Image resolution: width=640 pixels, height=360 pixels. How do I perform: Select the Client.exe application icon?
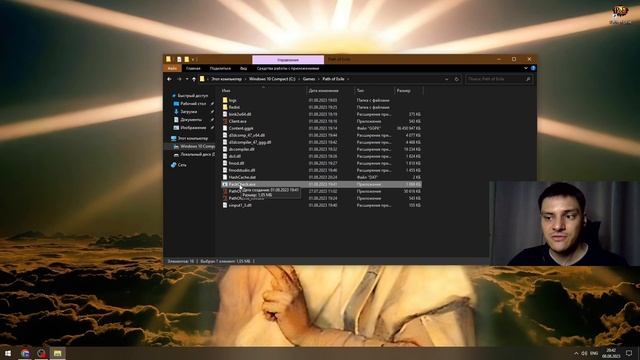point(225,121)
